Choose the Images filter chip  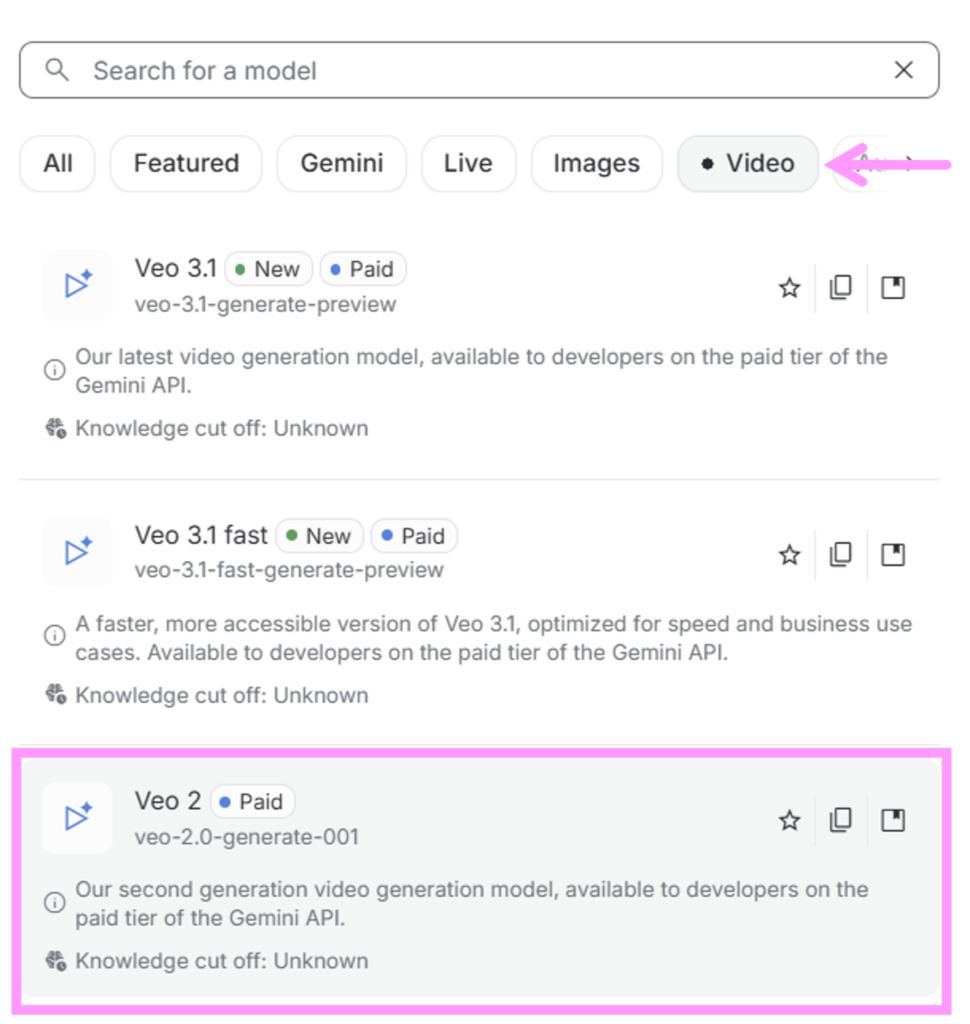pyautogui.click(x=596, y=163)
